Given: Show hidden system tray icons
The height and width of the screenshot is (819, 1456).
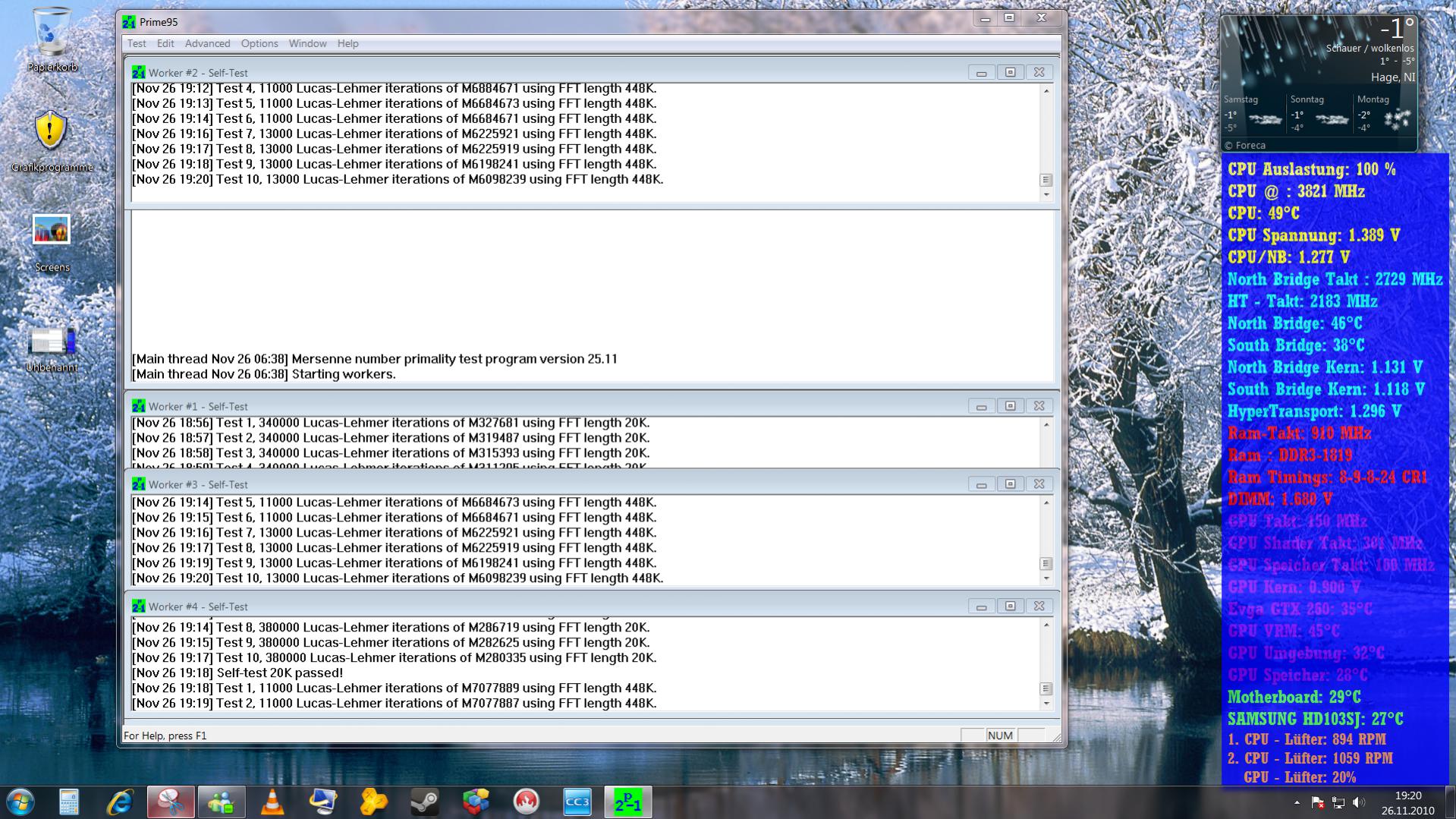Looking at the screenshot, I should click(x=1297, y=802).
